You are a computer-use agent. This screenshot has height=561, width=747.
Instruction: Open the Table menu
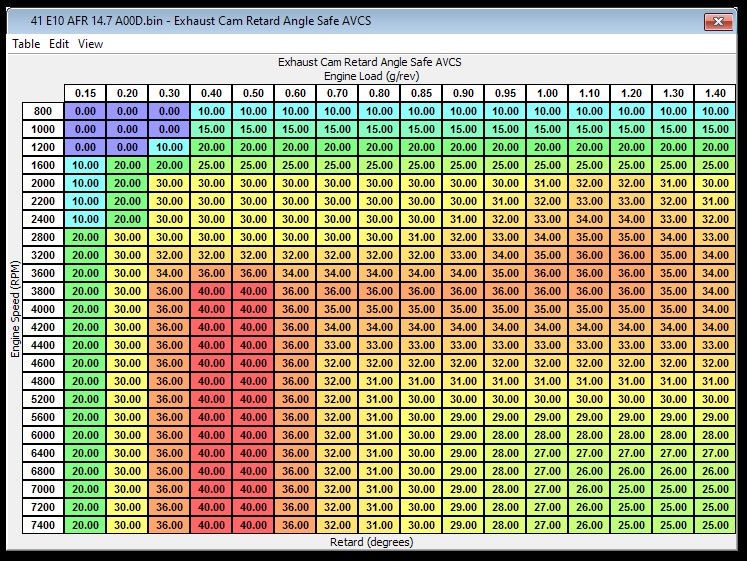pos(26,44)
